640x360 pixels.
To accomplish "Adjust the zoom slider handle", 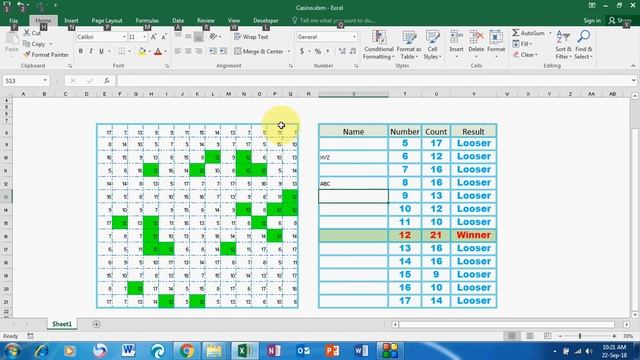I will pos(580,336).
